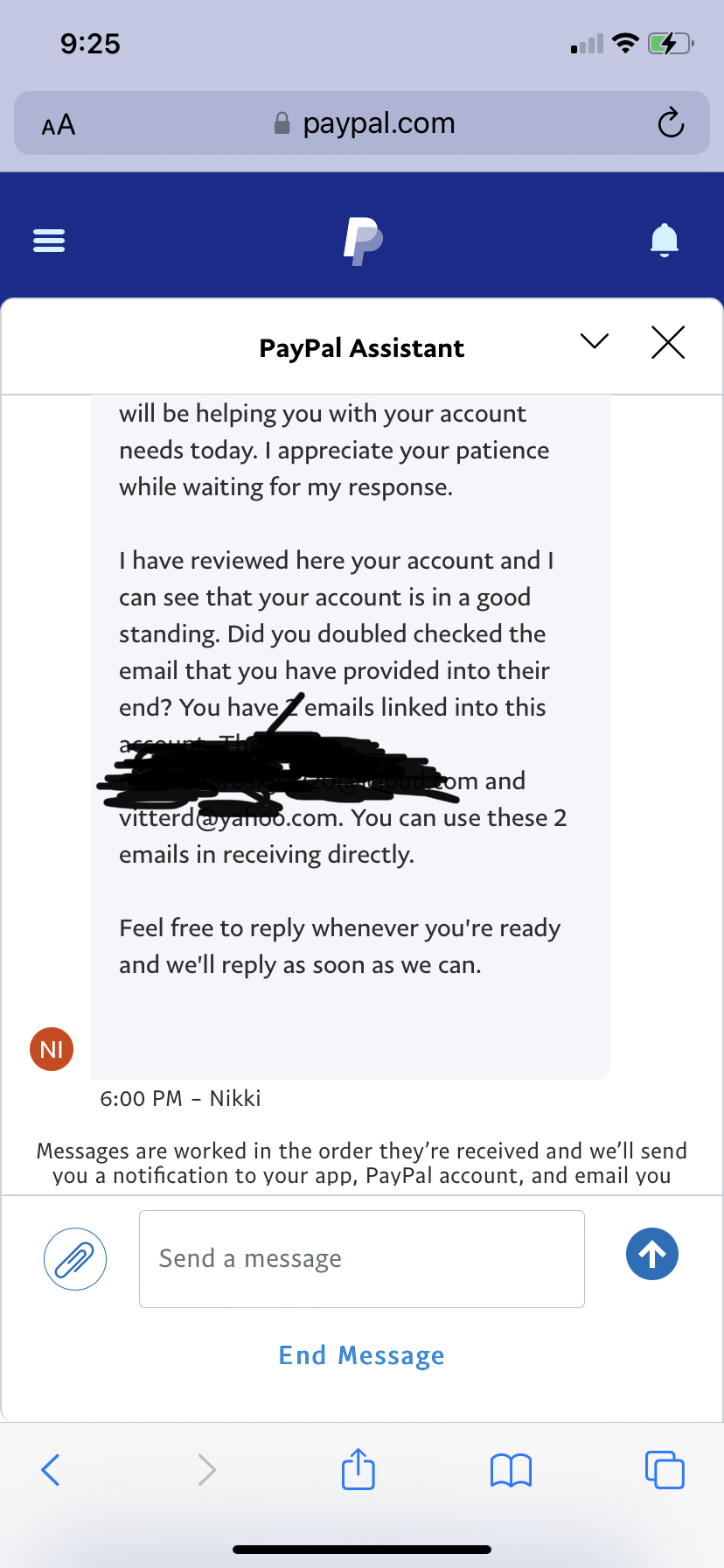Screen dimensions: 724x1568
Task: Tap the Safari forward arrow
Action: 206,1470
